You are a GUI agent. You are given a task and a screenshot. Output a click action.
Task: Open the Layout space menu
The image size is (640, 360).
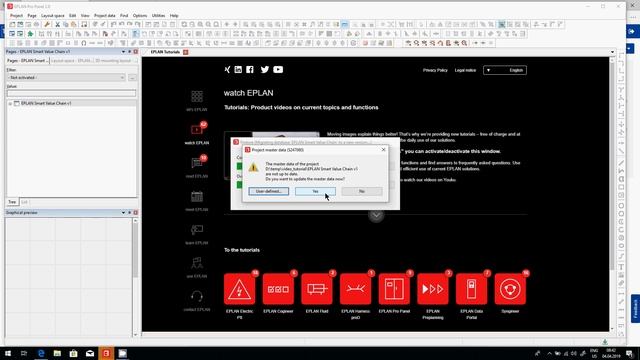(x=53, y=16)
